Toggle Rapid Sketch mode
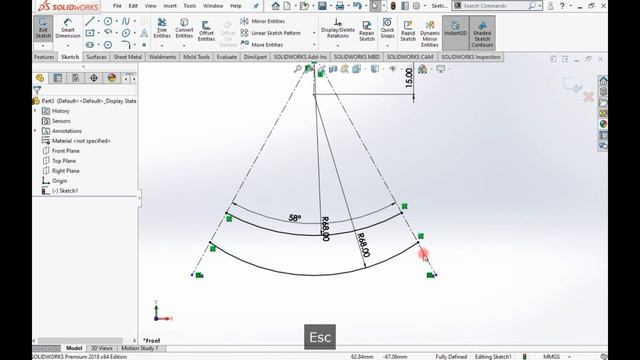Viewport: 640px width, 360px height. point(408,31)
